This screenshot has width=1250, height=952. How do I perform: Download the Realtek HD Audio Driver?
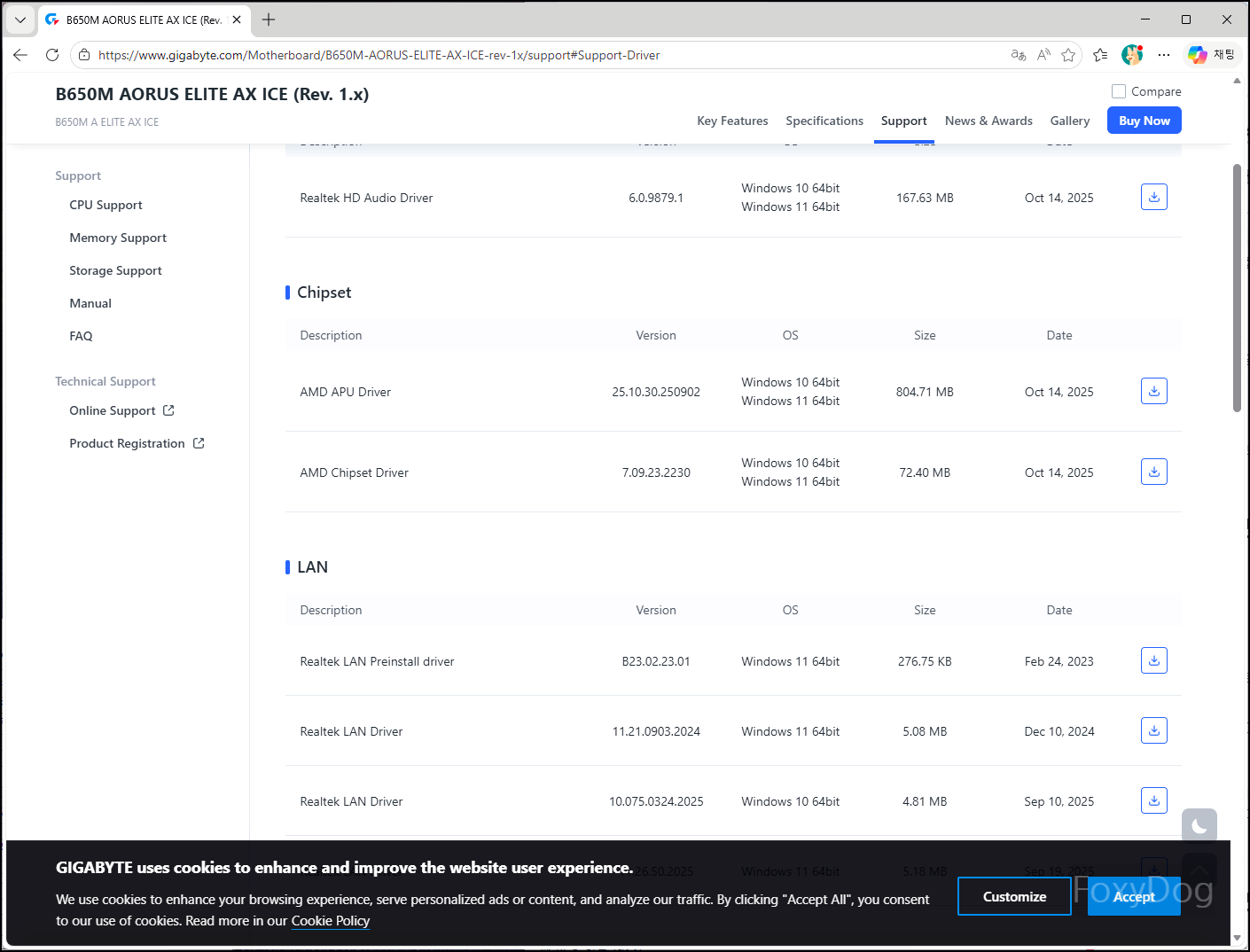tap(1153, 197)
